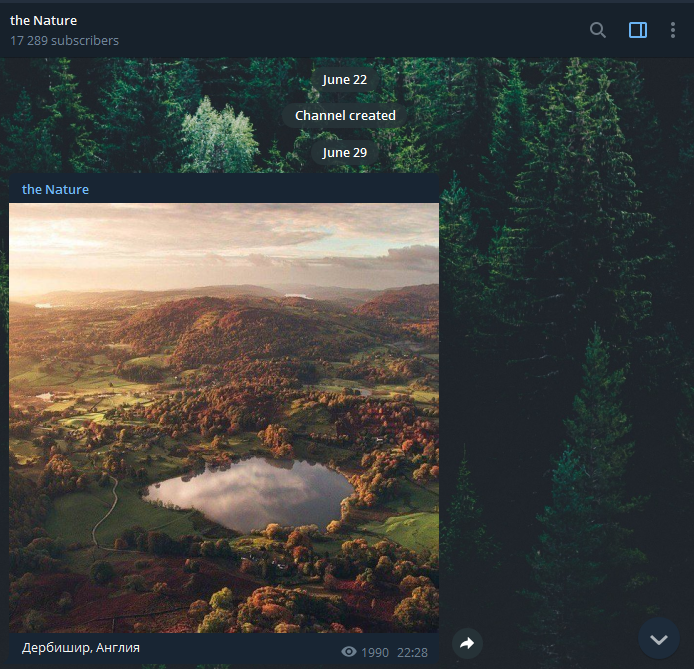Toggle the right sidebar panel icon
This screenshot has height=669, width=694.
coord(638,30)
